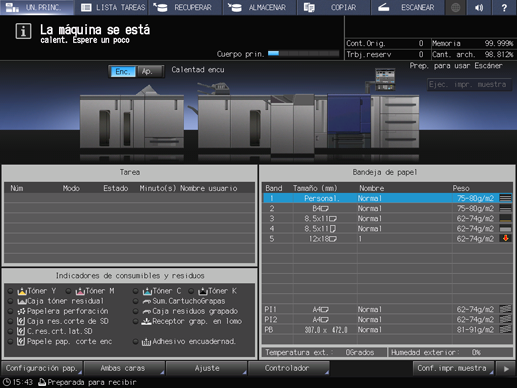Click Papelera perforación indicator light

[11, 311]
